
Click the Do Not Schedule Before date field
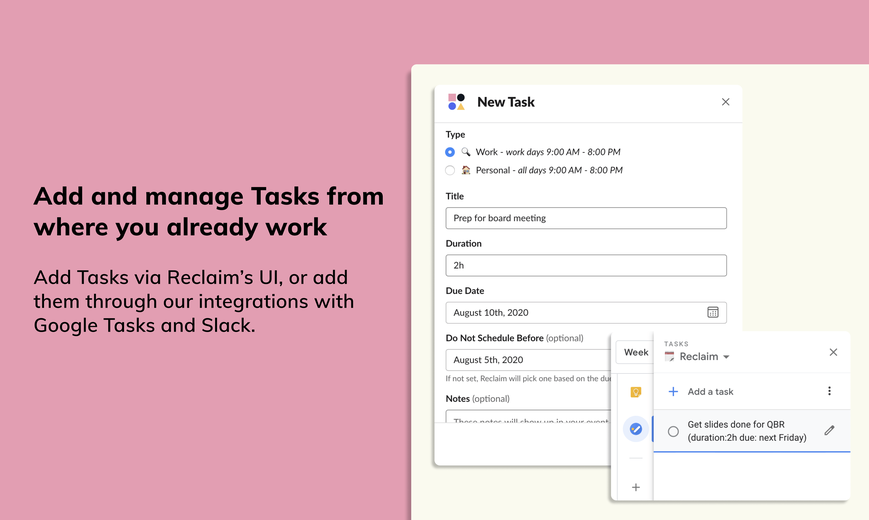[528, 360]
